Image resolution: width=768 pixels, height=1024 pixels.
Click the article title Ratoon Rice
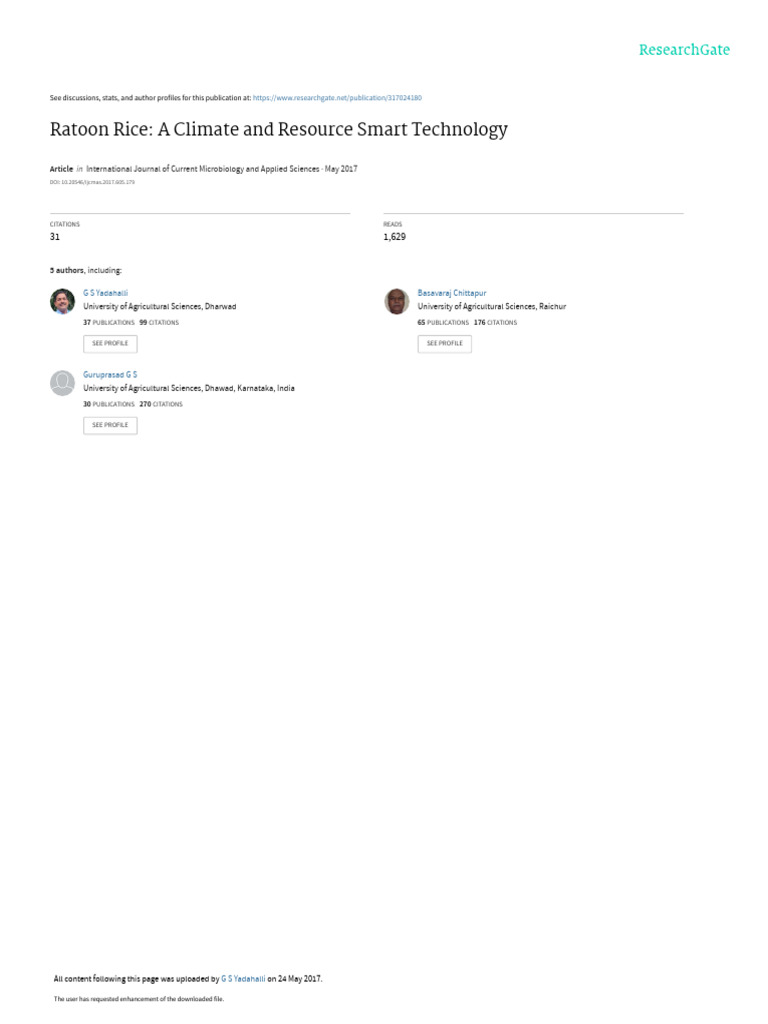click(279, 129)
